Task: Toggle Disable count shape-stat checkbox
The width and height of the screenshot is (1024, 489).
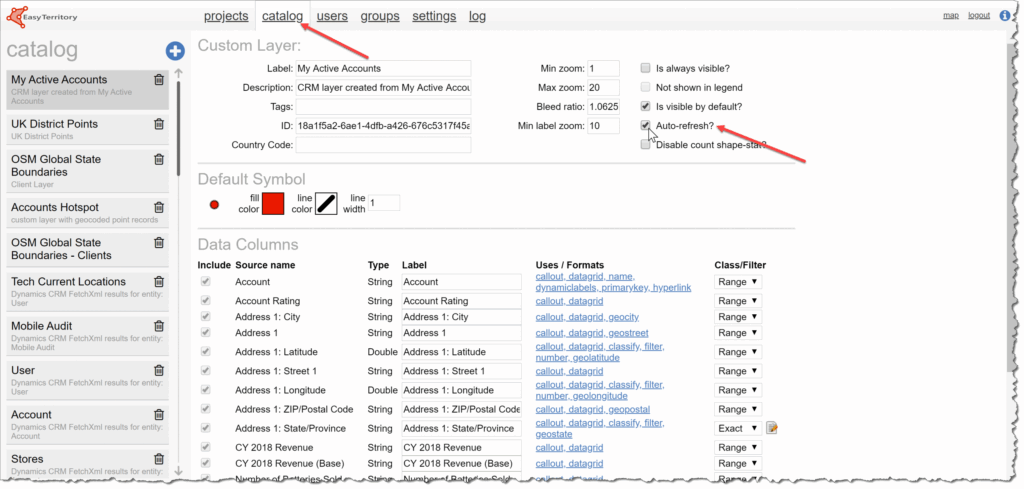Action: 645,145
